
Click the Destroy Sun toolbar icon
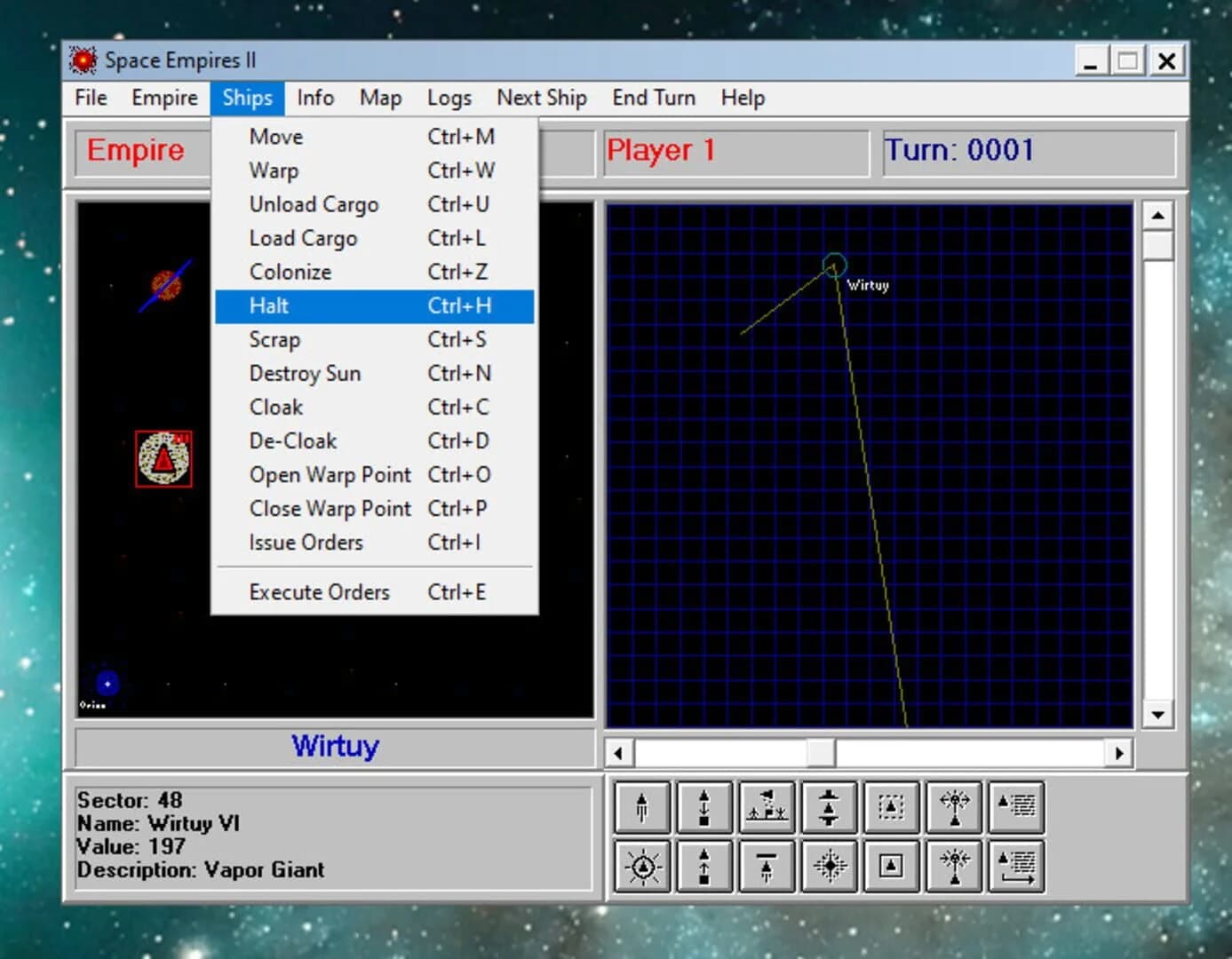641,866
